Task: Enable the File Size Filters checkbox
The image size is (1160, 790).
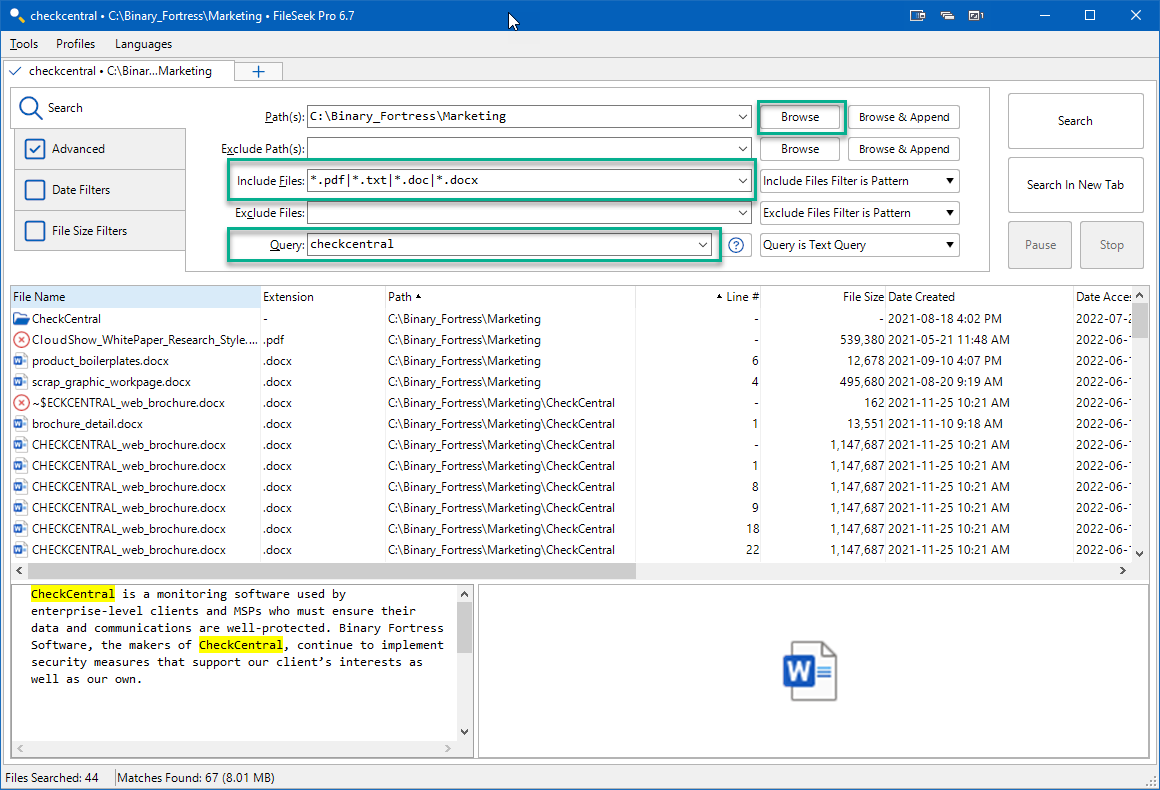Action: pos(35,231)
